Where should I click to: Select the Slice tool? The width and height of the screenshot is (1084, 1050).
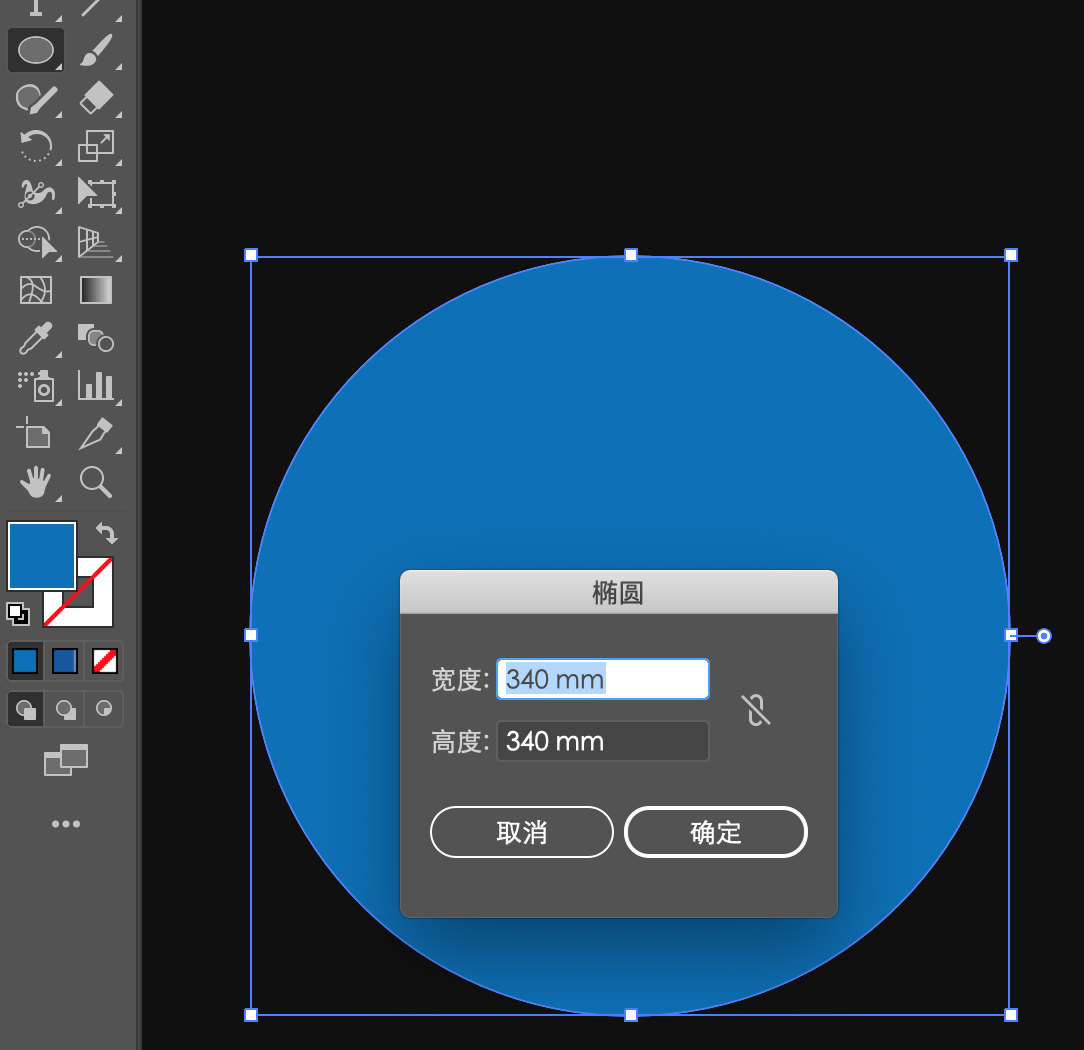click(x=96, y=434)
